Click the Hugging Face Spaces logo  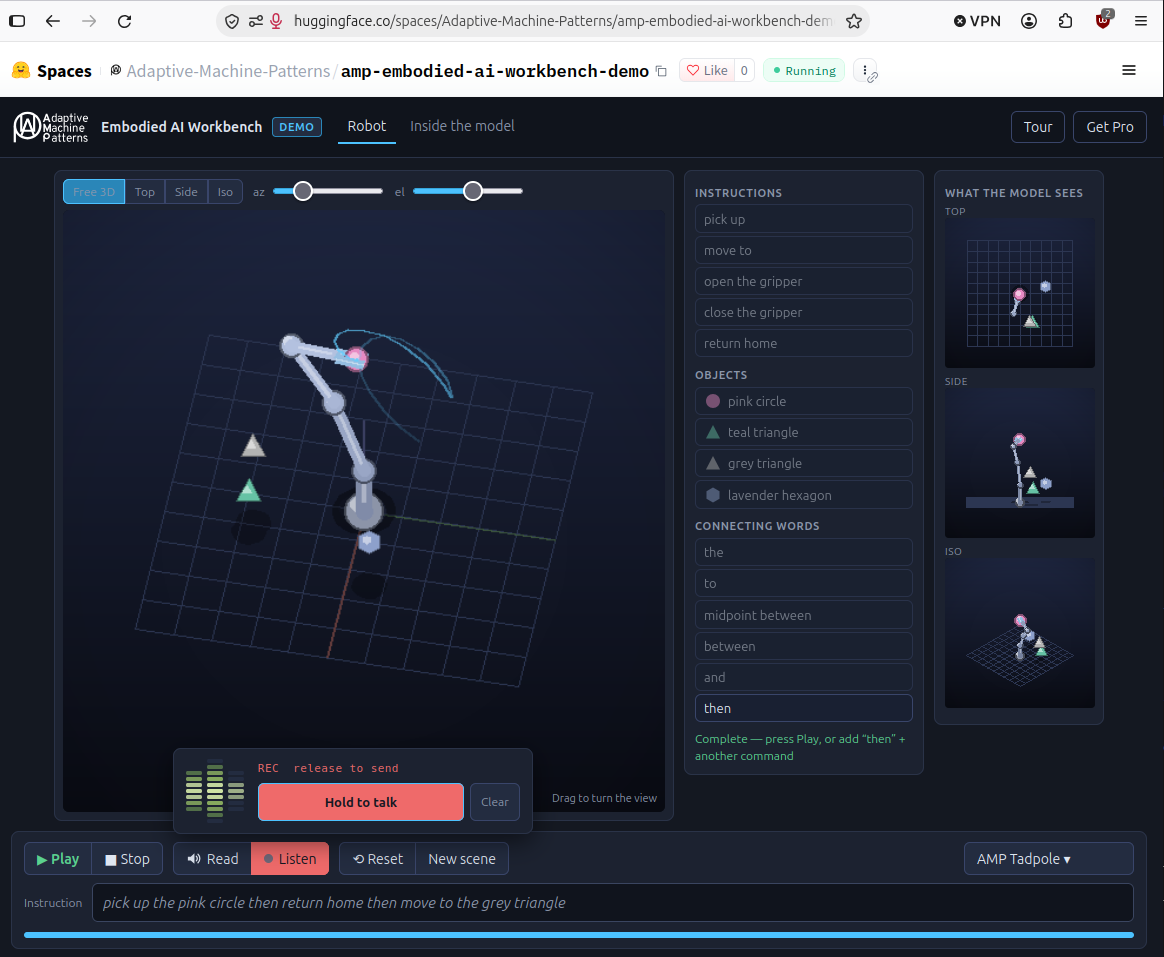click(x=52, y=71)
